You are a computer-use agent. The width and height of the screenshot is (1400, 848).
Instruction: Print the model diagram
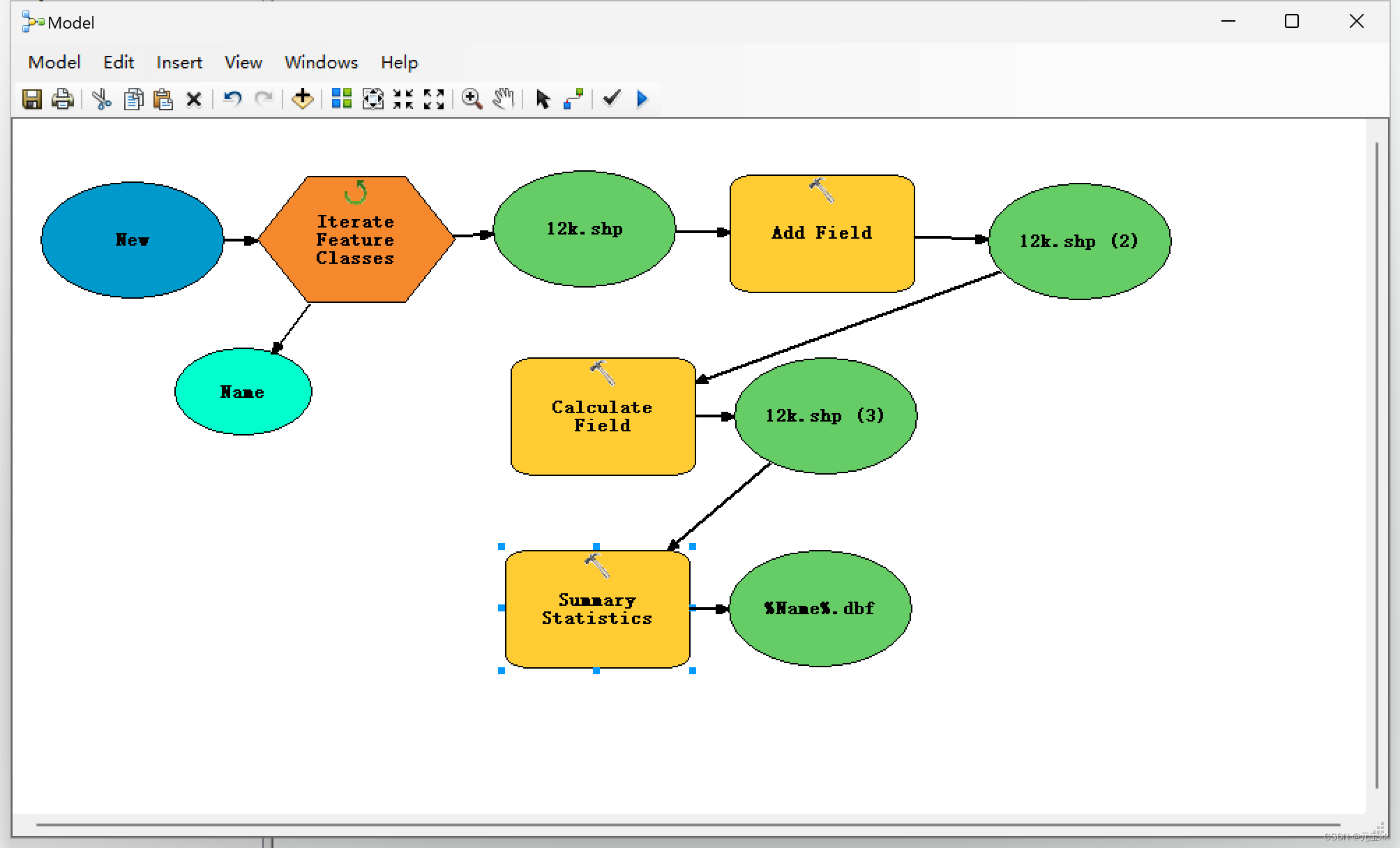(x=63, y=99)
